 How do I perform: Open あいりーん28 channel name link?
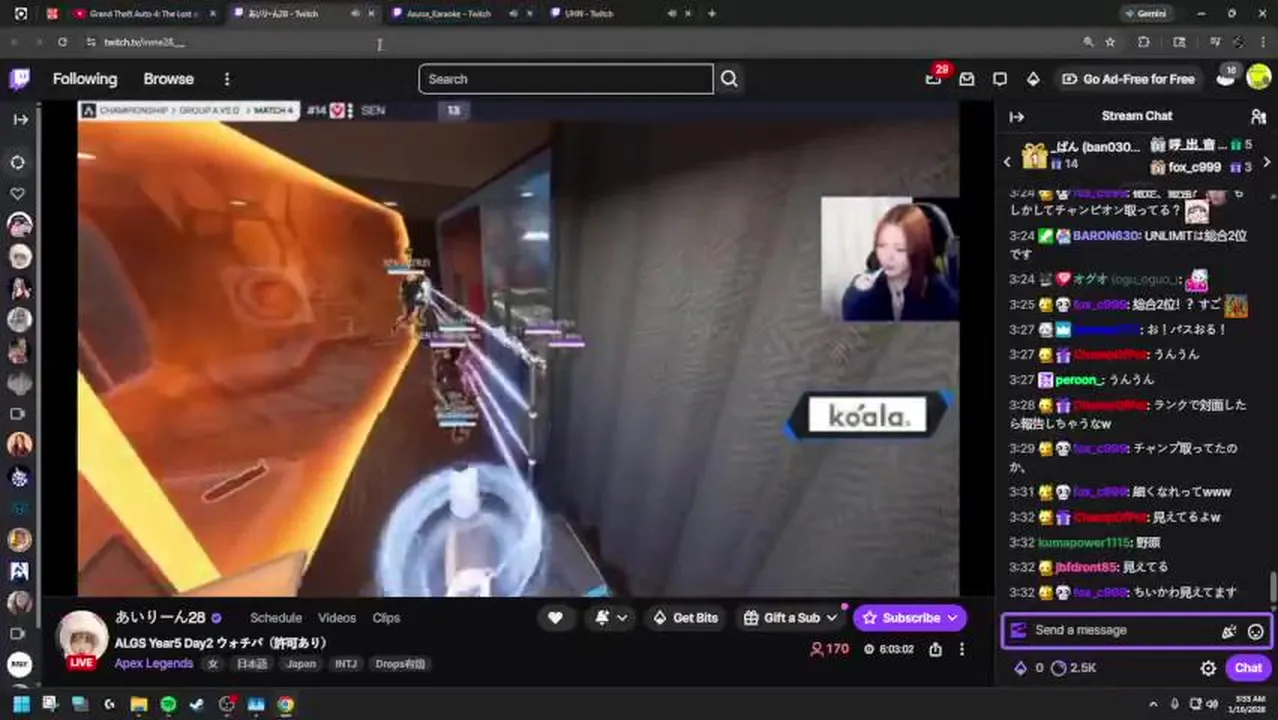click(160, 618)
